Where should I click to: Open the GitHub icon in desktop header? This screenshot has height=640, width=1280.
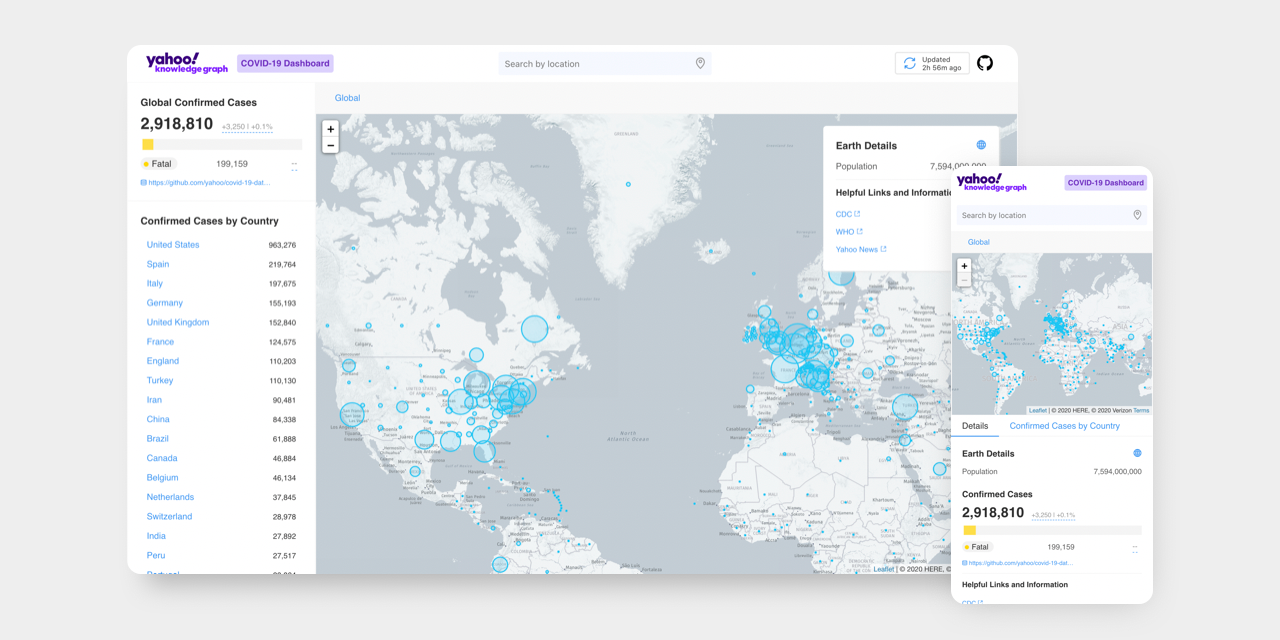985,63
